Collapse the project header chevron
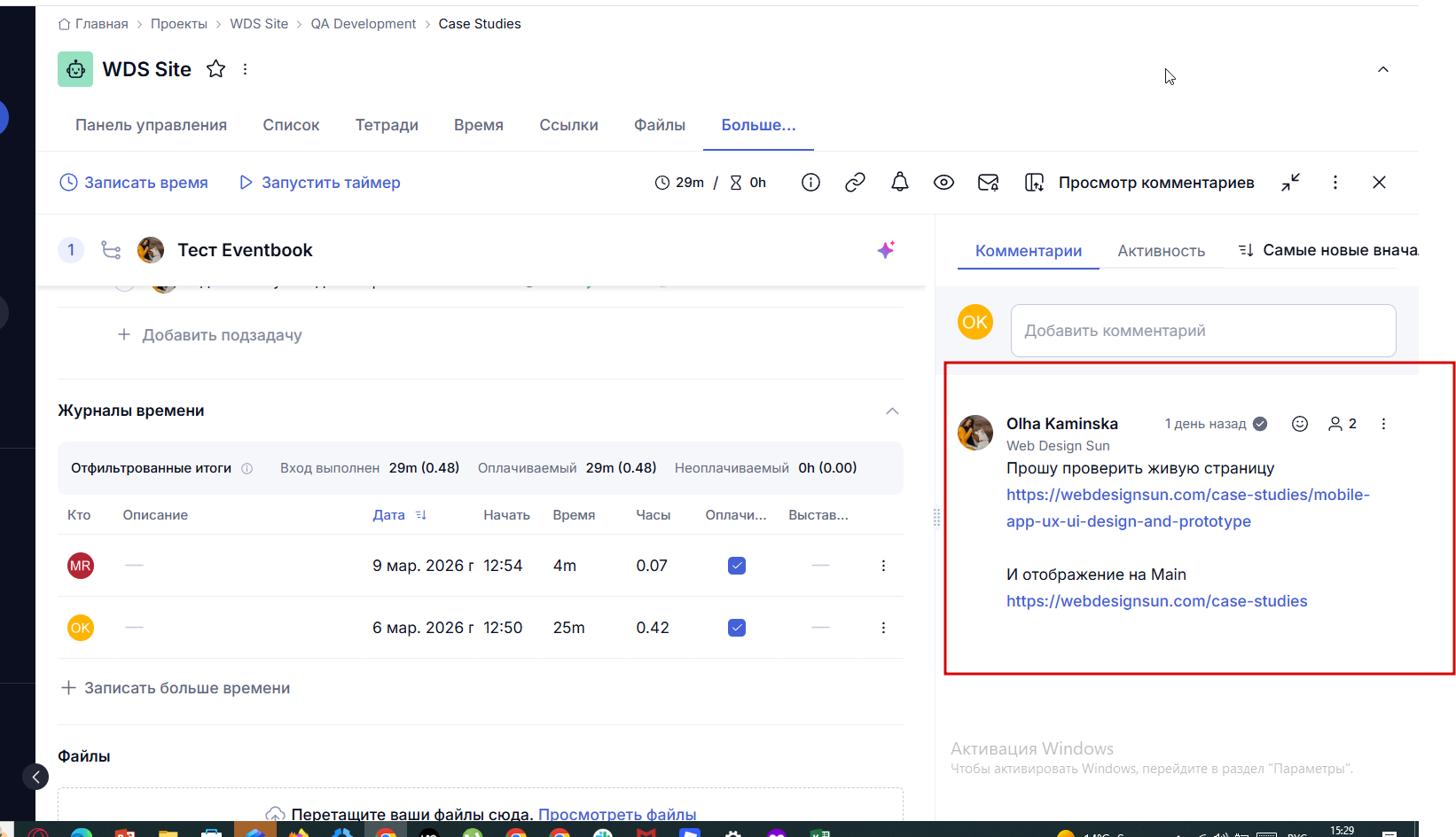1456x837 pixels. click(x=1382, y=69)
